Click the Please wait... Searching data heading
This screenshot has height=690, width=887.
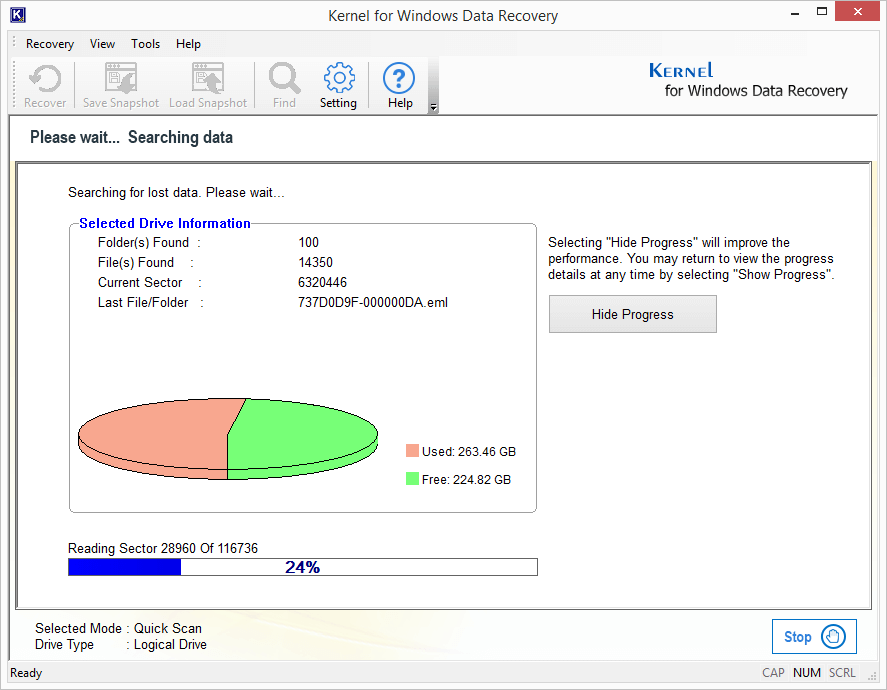coord(131,137)
